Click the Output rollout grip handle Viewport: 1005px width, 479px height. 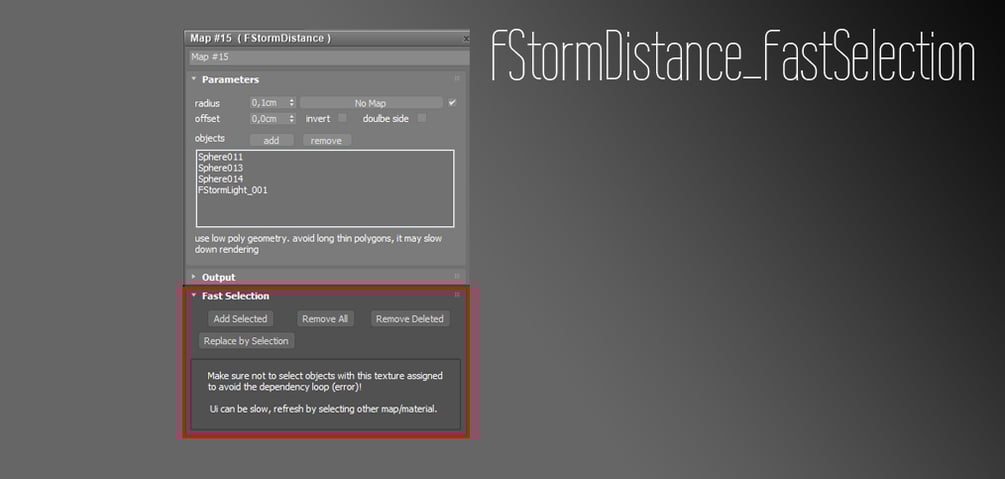tap(457, 276)
